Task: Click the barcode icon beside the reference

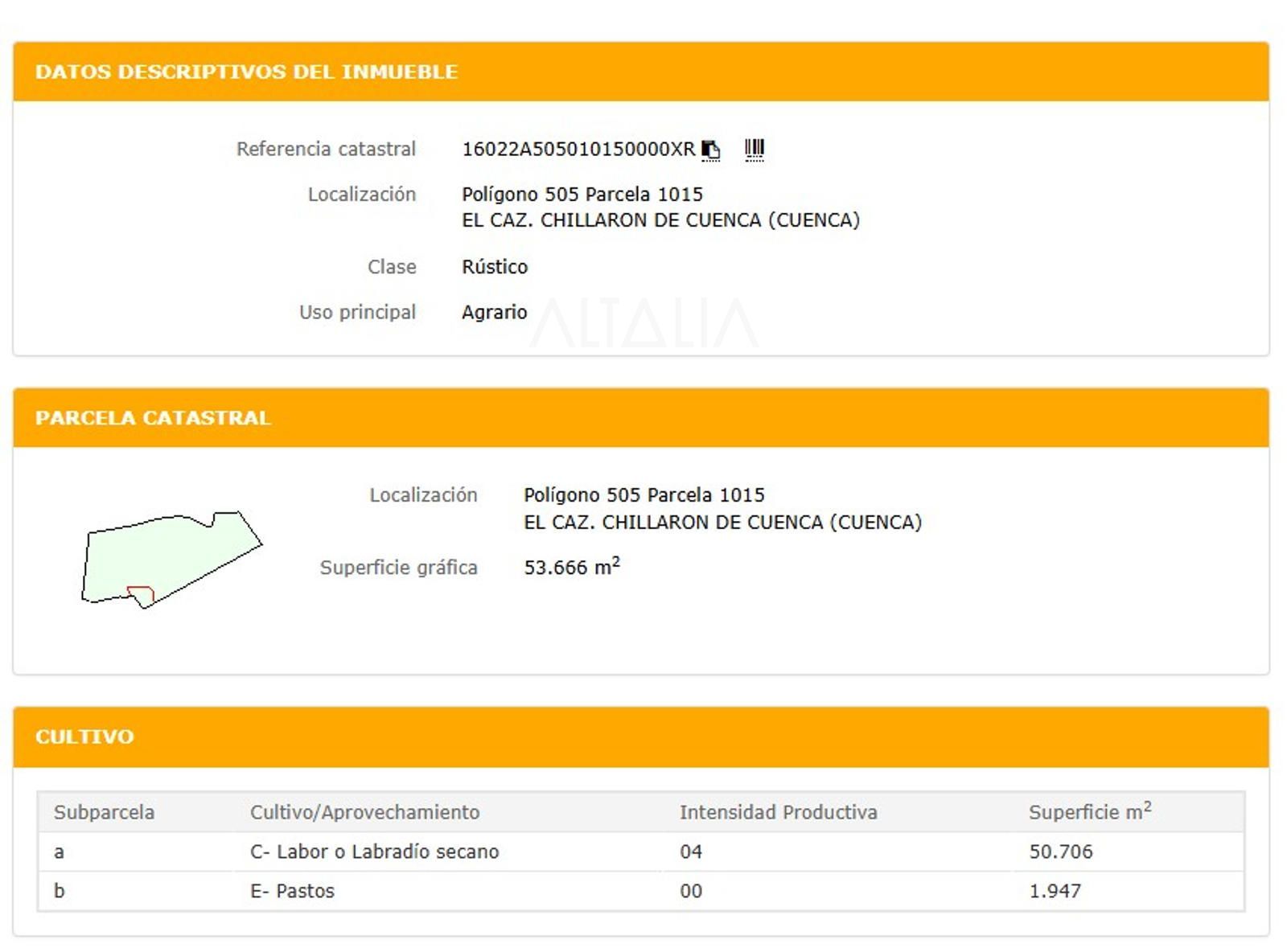Action: (754, 149)
